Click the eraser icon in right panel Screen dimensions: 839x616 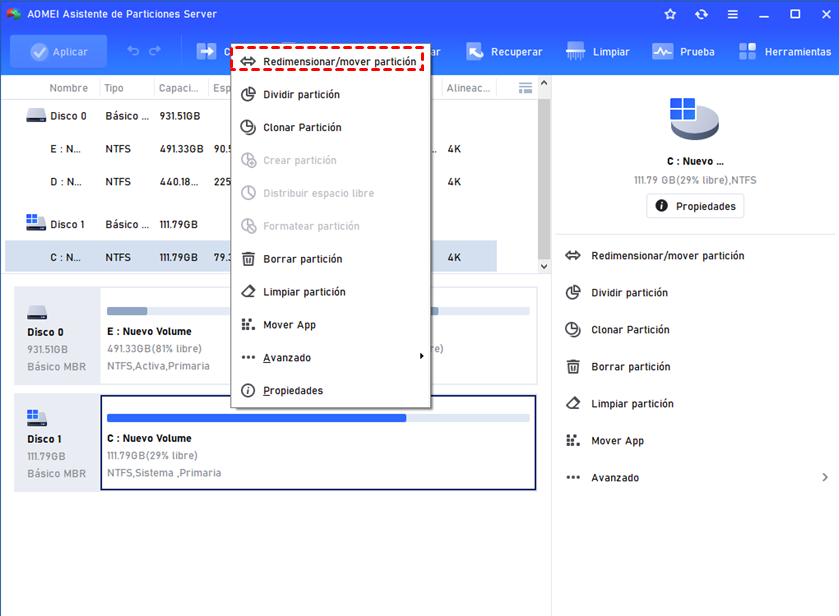click(x=573, y=403)
